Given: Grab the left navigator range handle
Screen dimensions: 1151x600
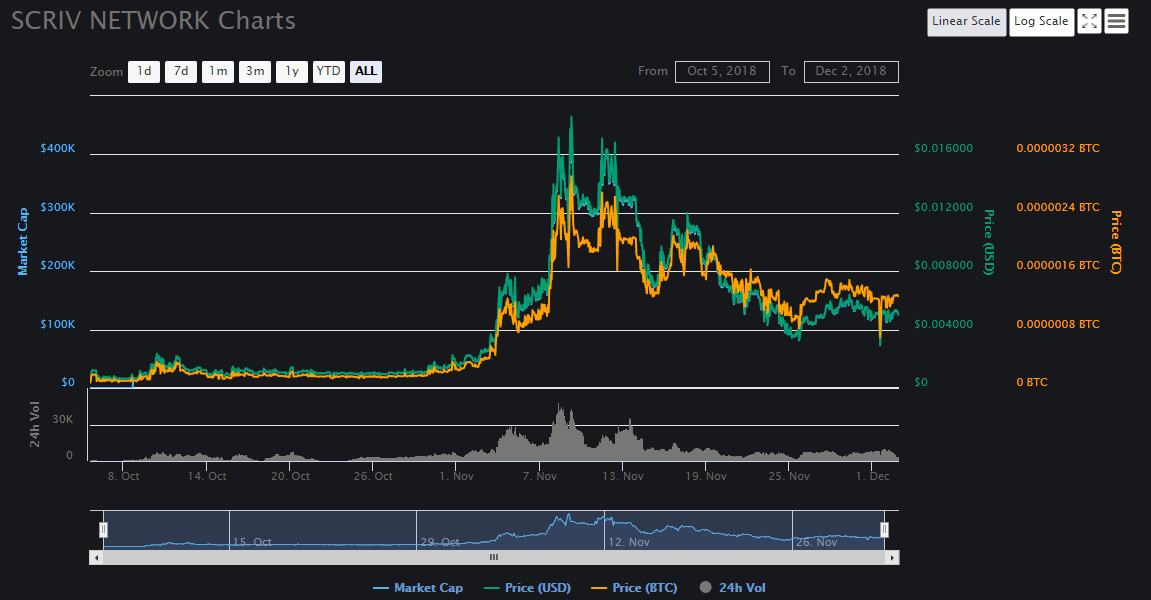Looking at the screenshot, I should tap(104, 529).
